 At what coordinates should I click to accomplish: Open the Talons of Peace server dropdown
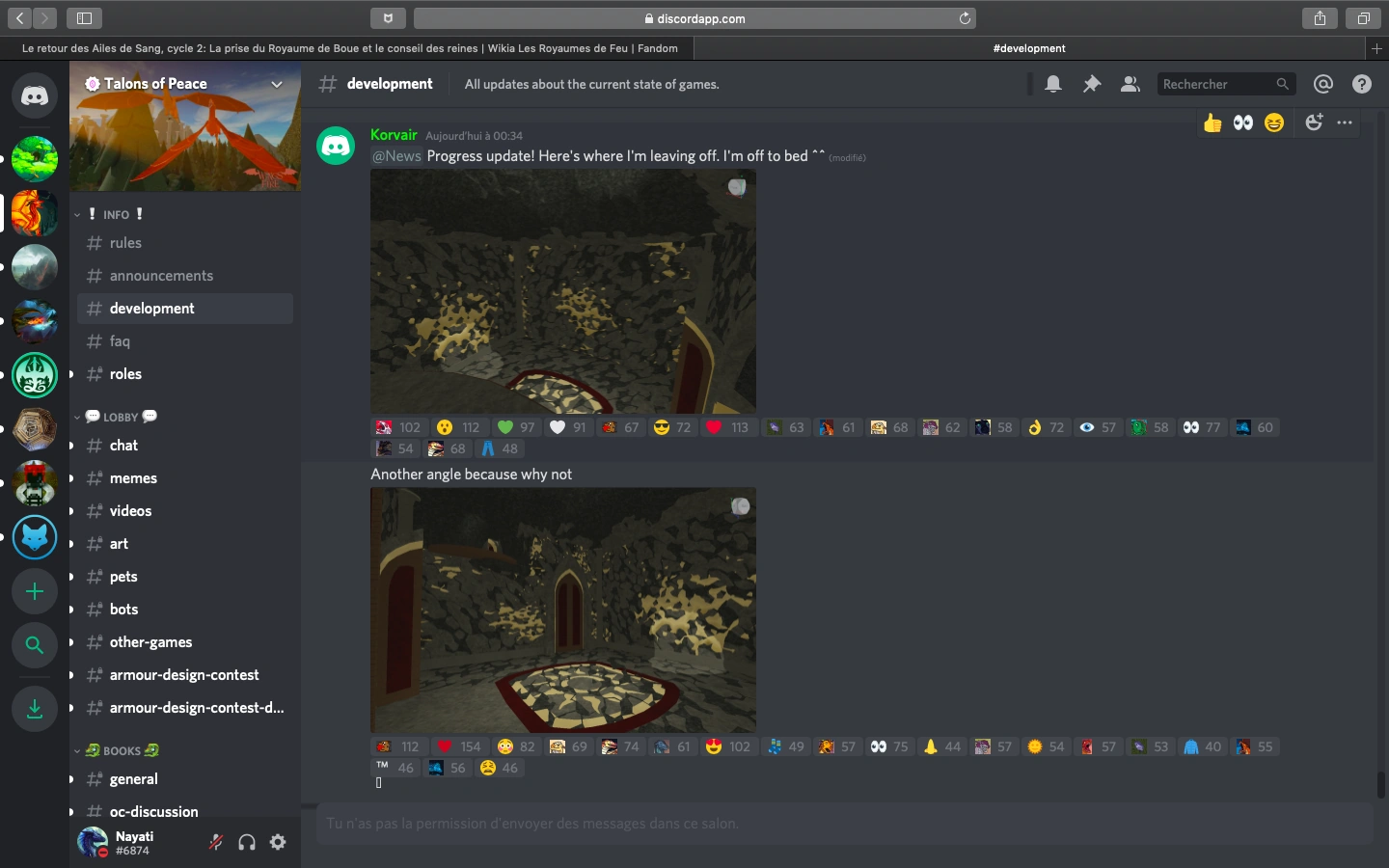pos(276,85)
